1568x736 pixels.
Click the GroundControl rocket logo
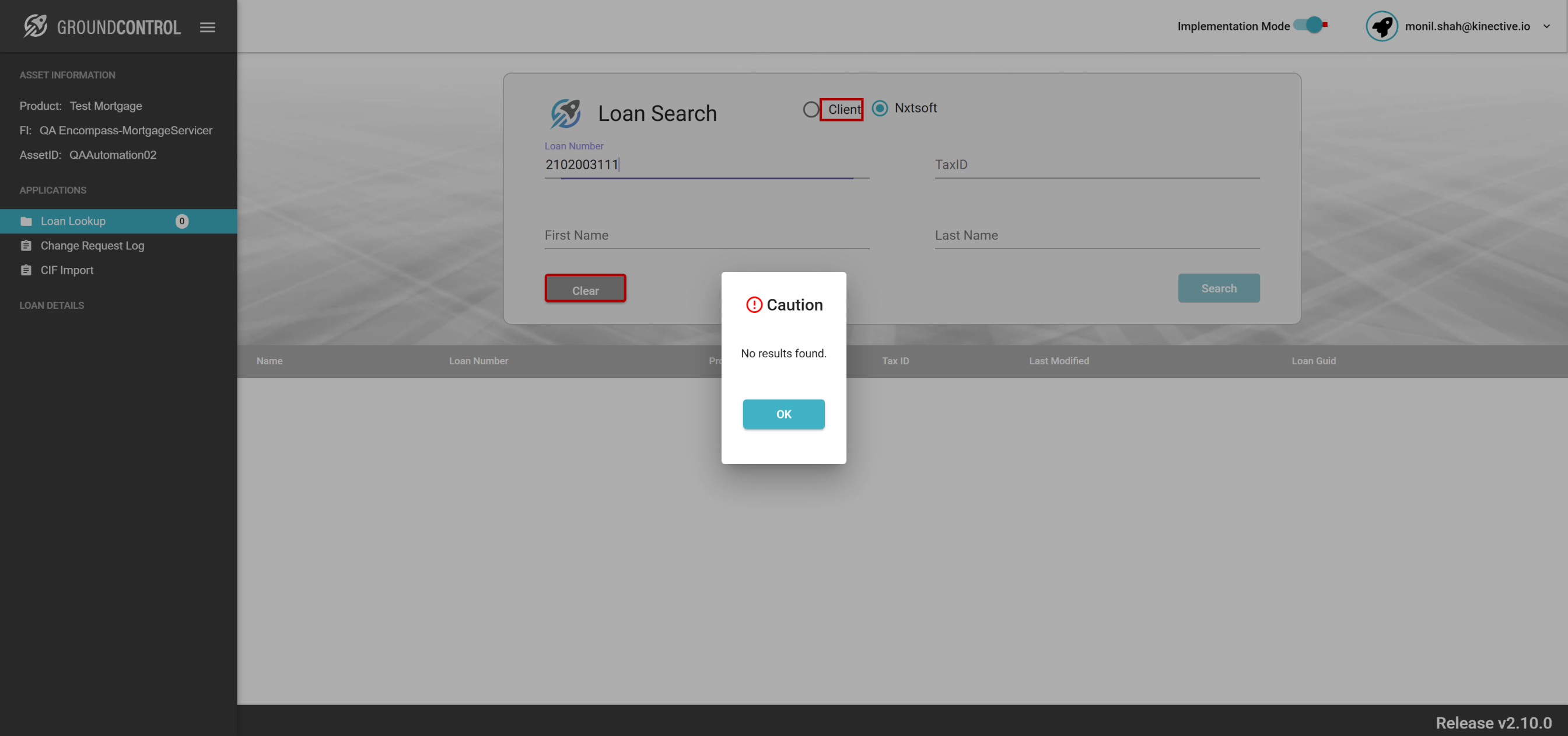point(36,26)
